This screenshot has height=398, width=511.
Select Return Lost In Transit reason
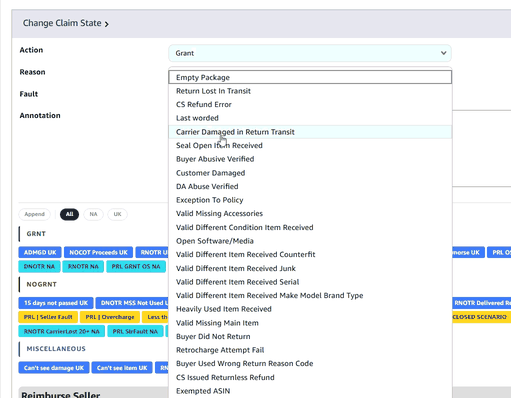310,91
